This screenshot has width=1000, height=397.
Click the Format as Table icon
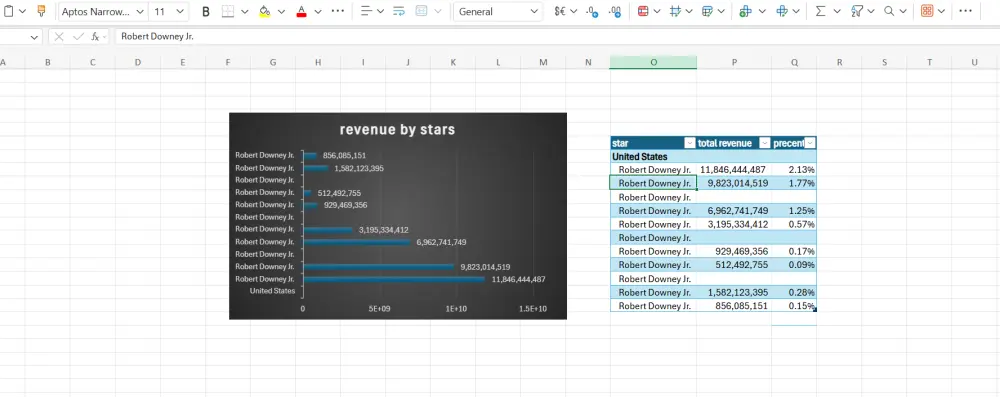click(x=707, y=11)
